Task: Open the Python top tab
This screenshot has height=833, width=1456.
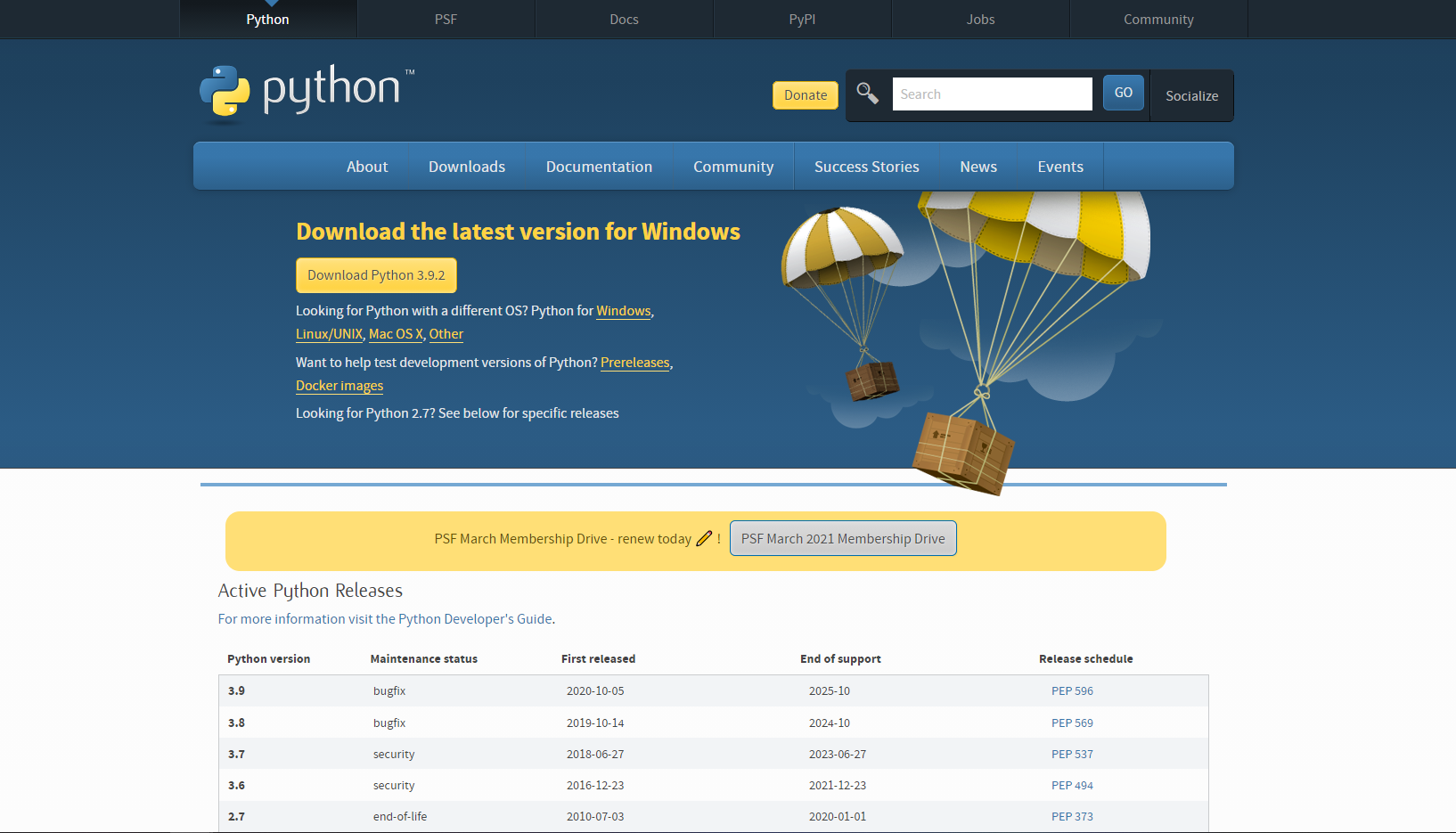Action: coord(268,19)
